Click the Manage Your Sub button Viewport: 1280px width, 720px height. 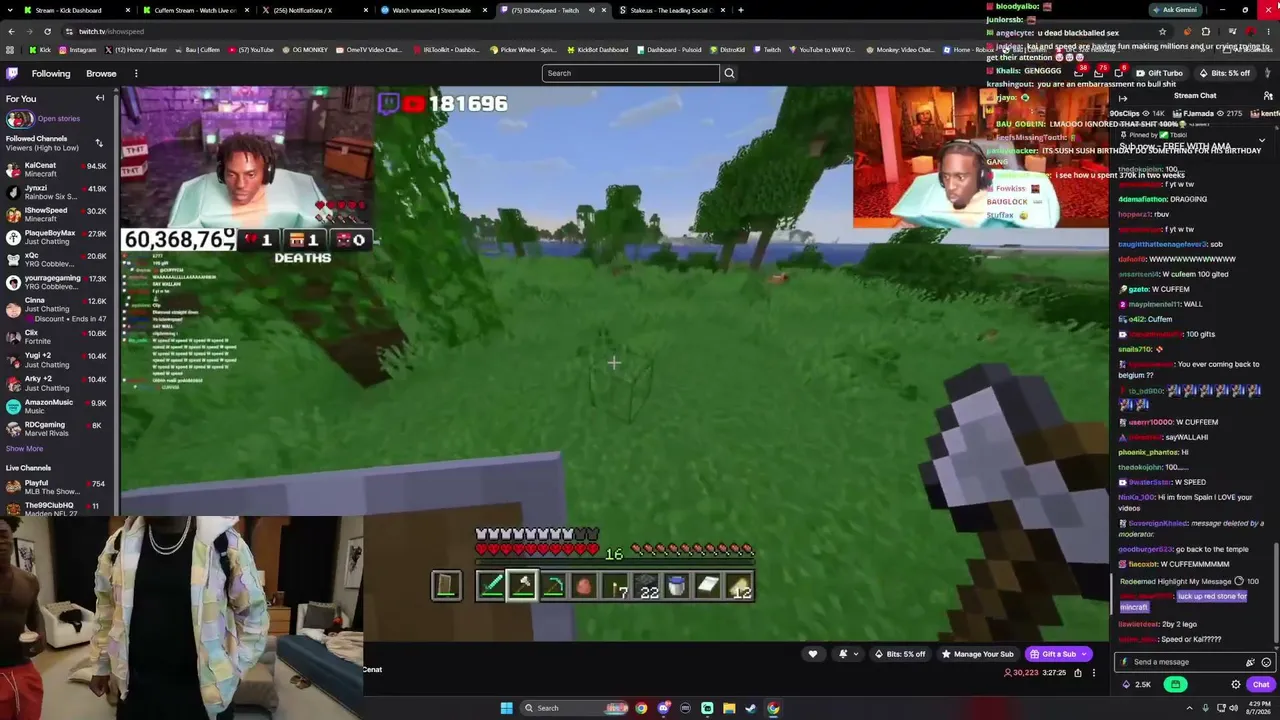click(x=977, y=654)
